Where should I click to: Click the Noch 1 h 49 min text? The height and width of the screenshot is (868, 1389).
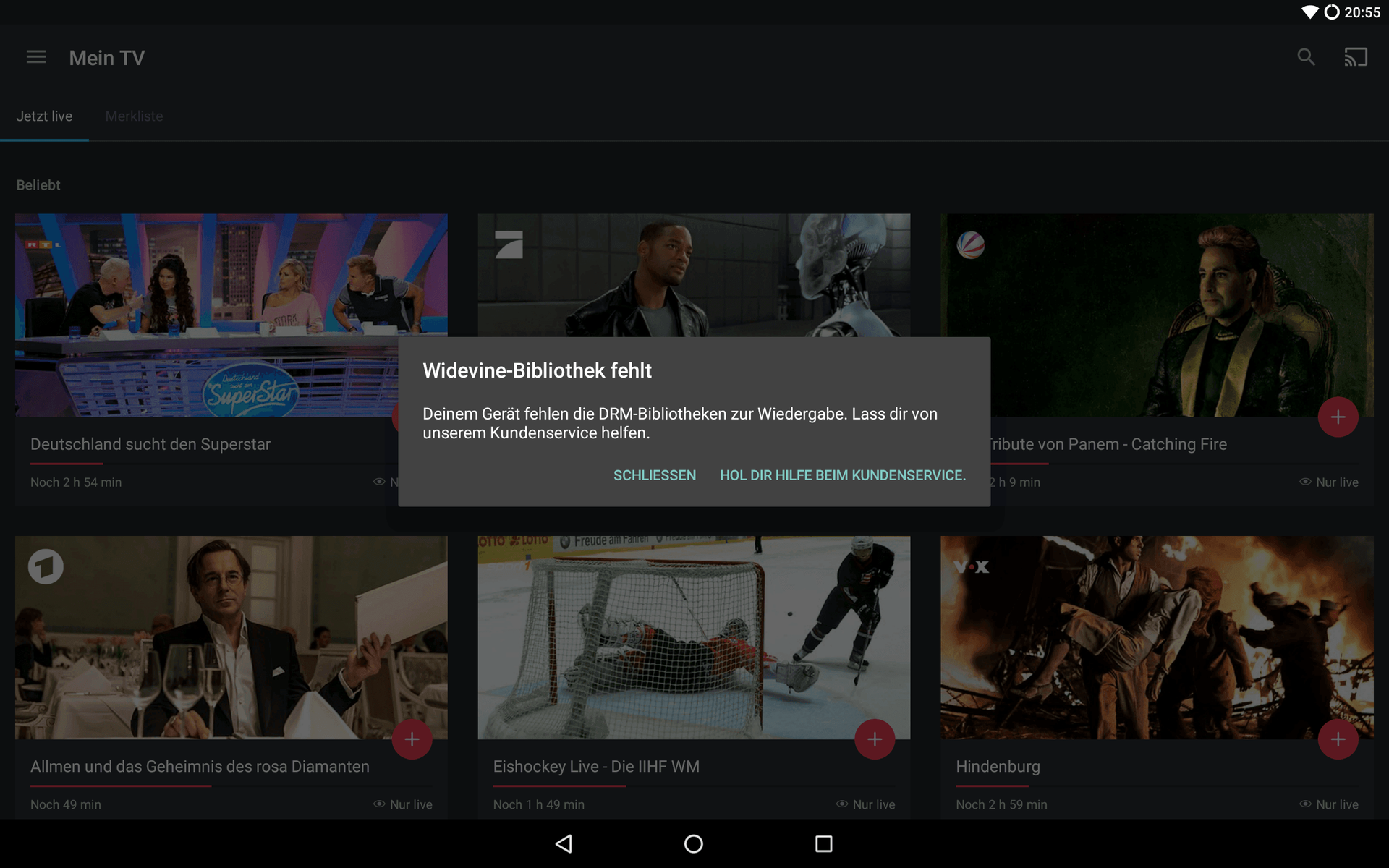pyautogui.click(x=539, y=804)
